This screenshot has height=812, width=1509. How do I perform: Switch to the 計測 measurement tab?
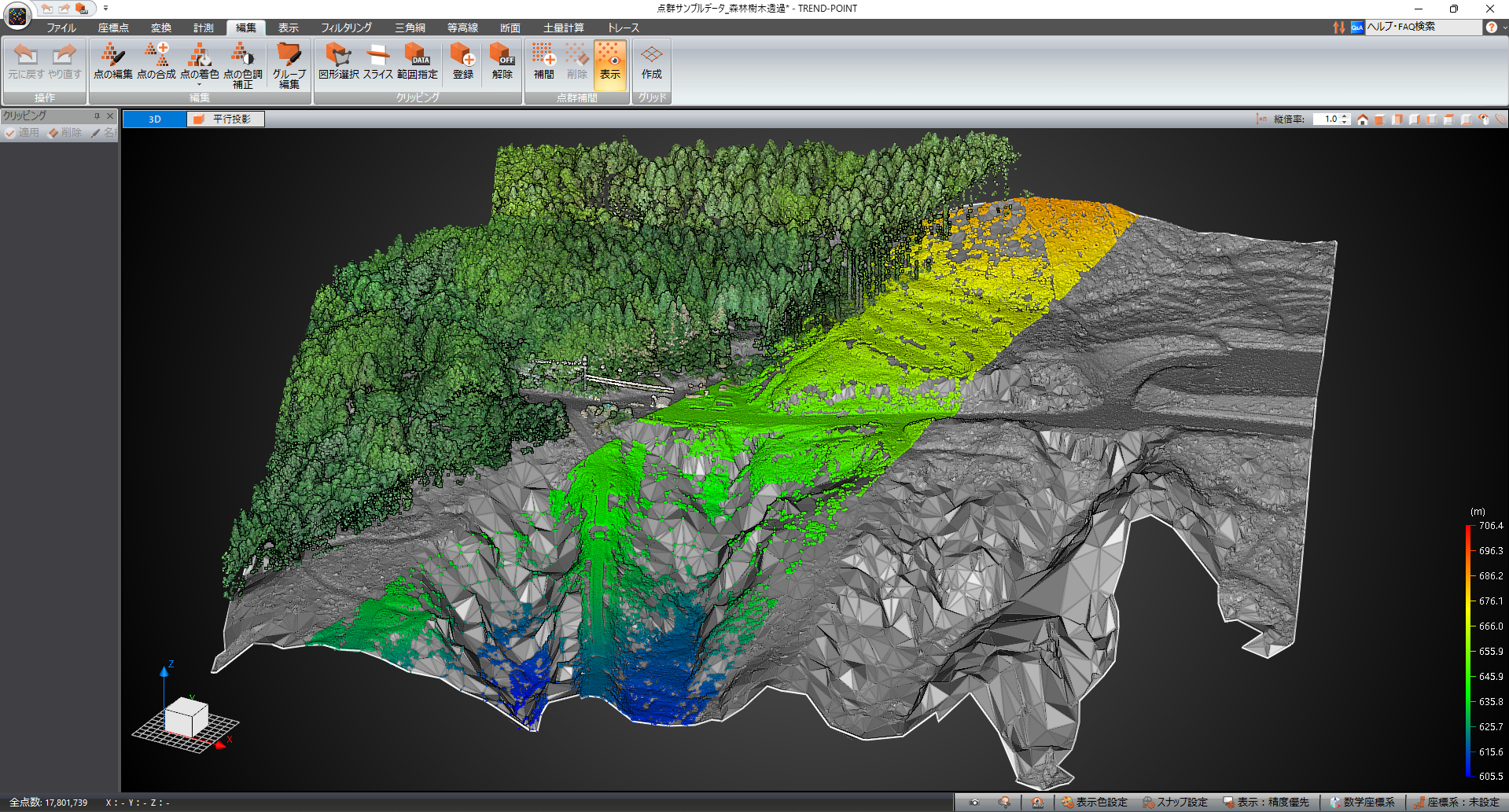click(204, 28)
